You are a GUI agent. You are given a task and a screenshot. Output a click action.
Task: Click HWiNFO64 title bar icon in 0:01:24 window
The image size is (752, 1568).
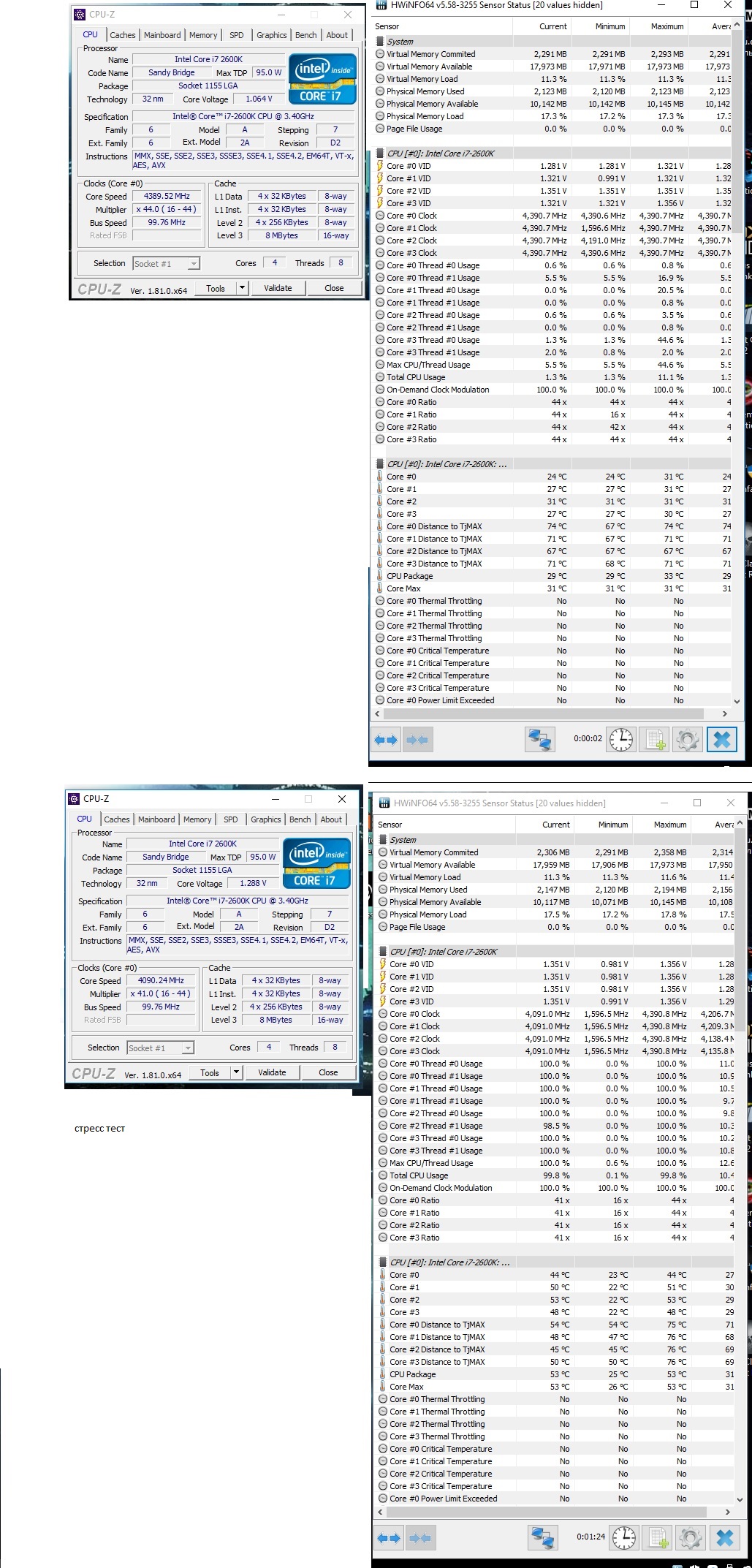pos(384,803)
